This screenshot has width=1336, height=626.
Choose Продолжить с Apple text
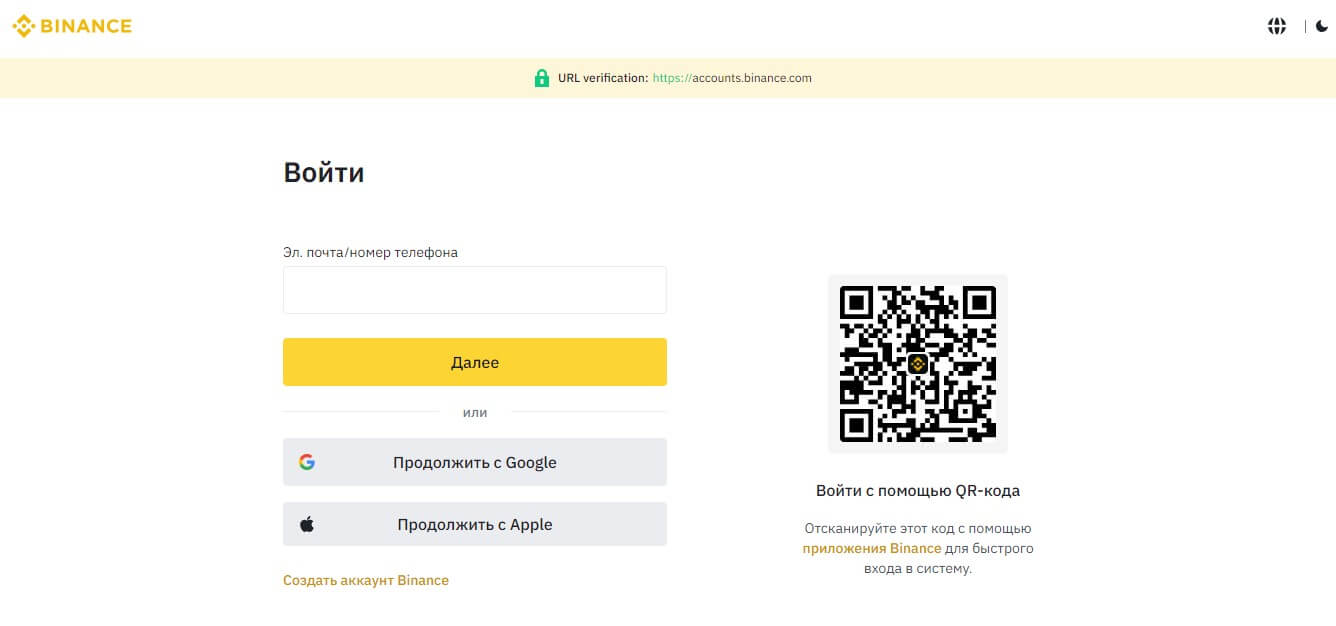point(474,524)
